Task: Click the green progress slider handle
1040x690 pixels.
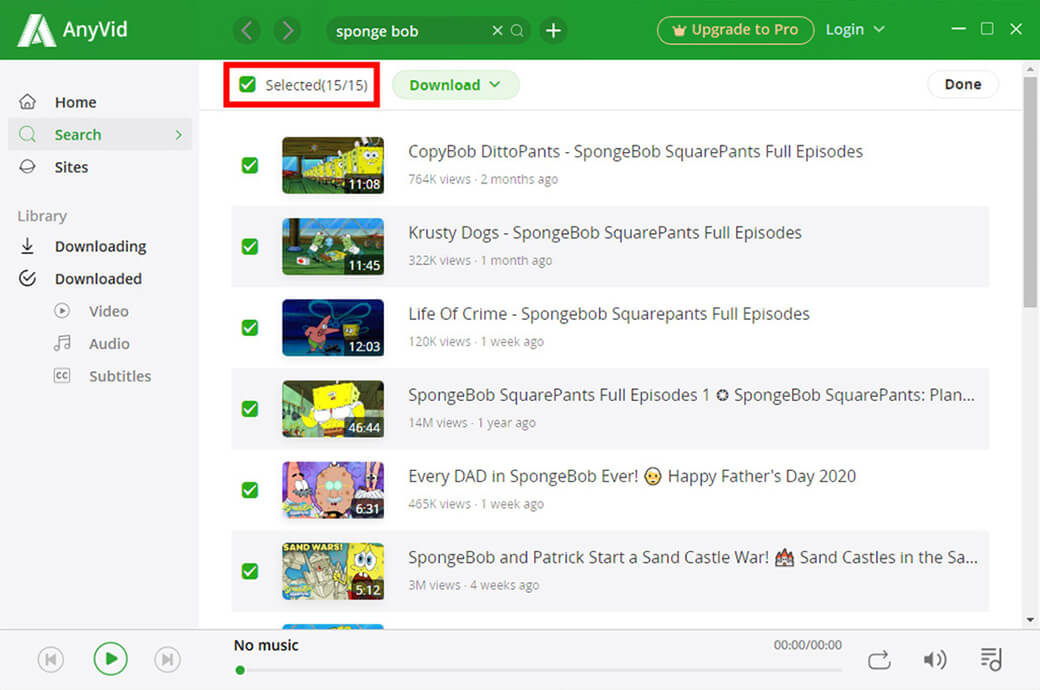Action: (x=240, y=670)
